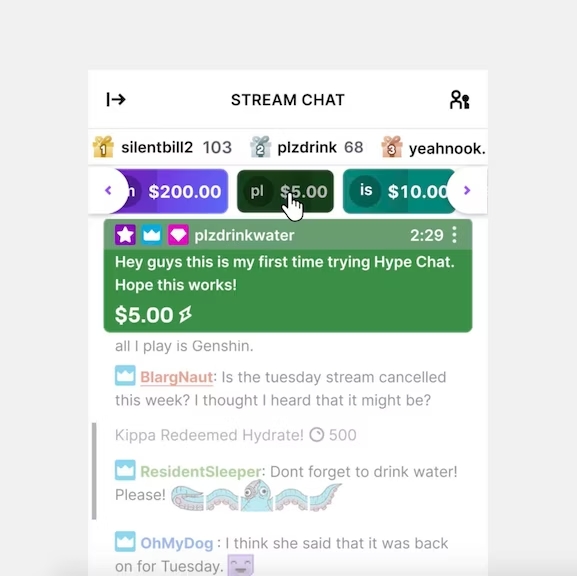Click the silver second-place gift icon
This screenshot has height=576, width=577.
click(261, 147)
